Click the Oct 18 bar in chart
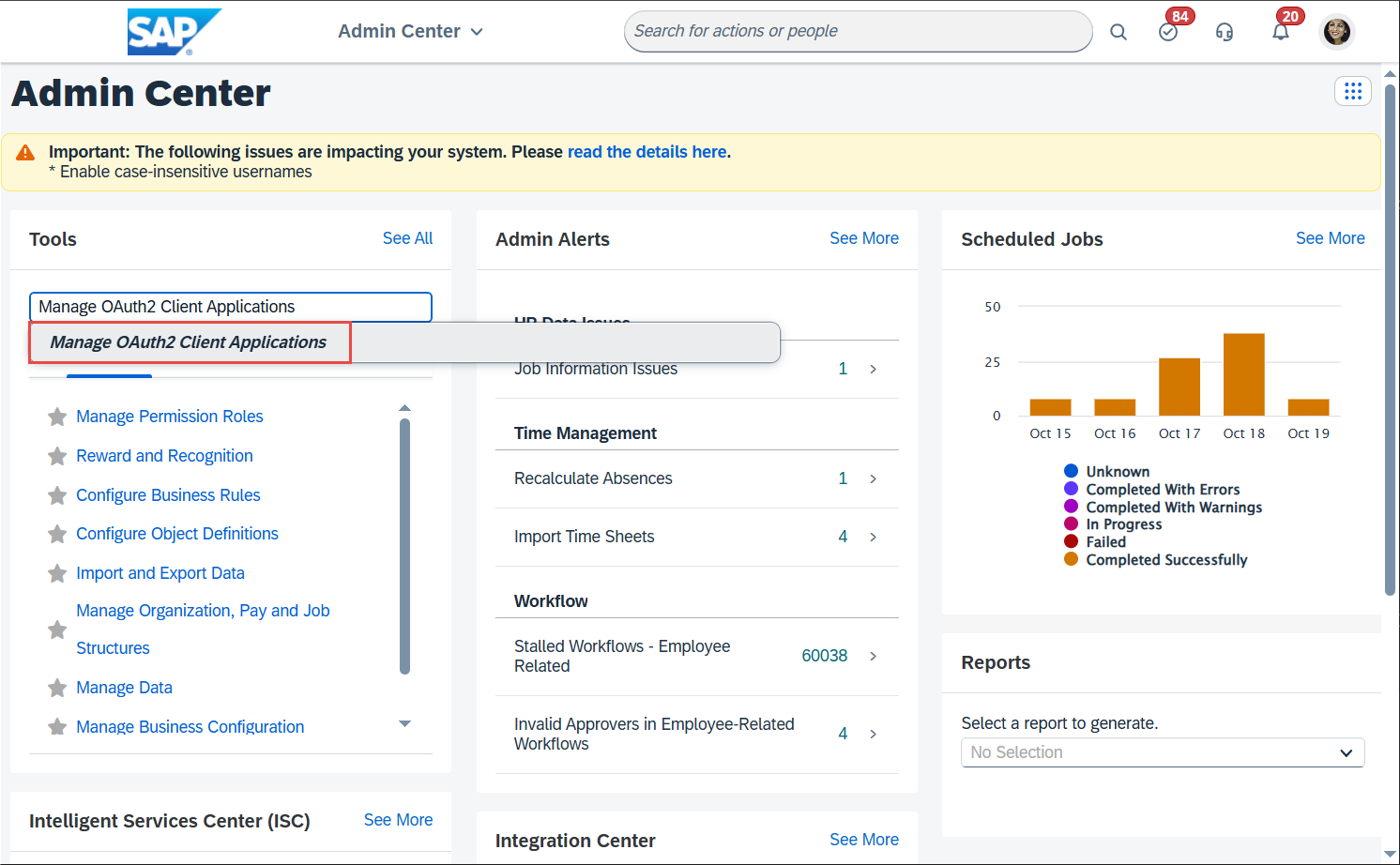 pos(1243,374)
